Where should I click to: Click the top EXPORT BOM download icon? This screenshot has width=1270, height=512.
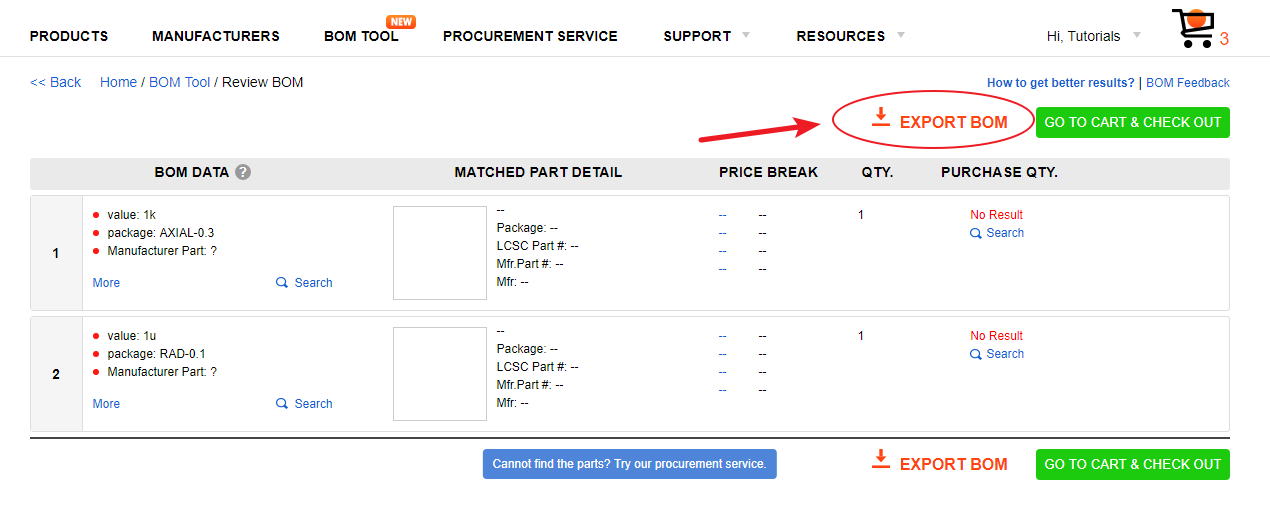(x=880, y=118)
